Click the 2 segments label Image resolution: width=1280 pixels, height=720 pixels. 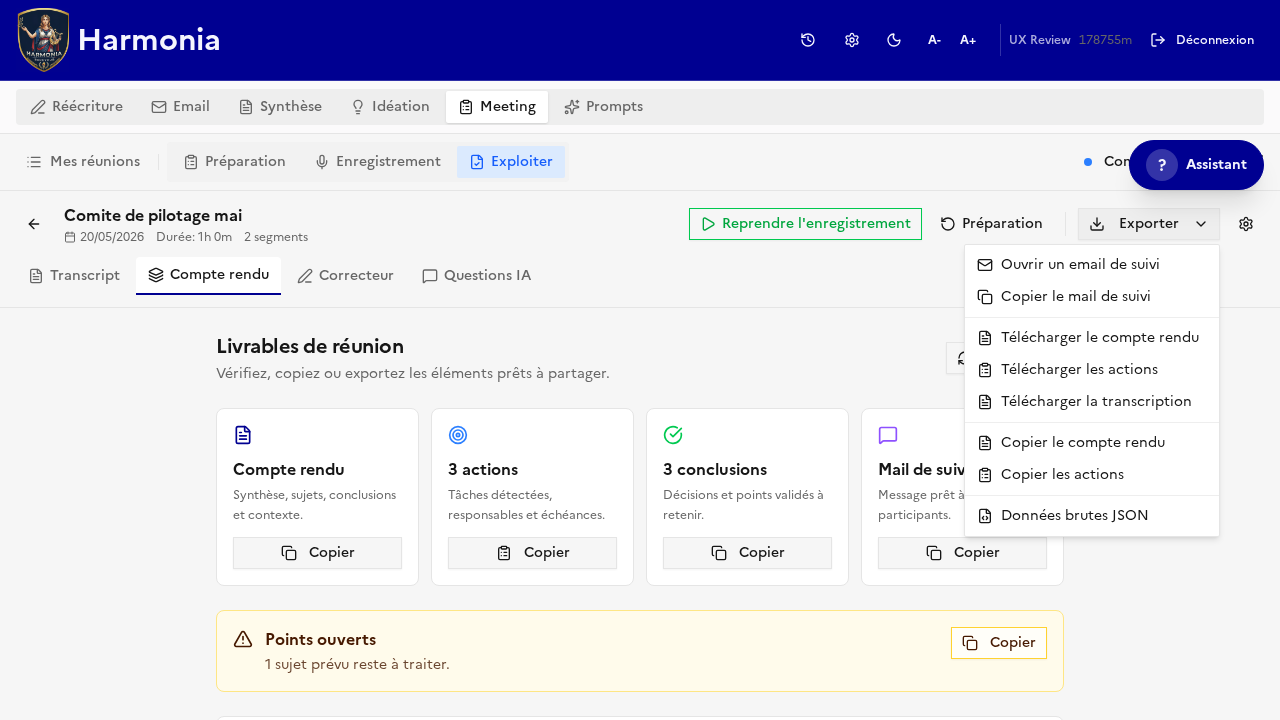pyautogui.click(x=276, y=237)
